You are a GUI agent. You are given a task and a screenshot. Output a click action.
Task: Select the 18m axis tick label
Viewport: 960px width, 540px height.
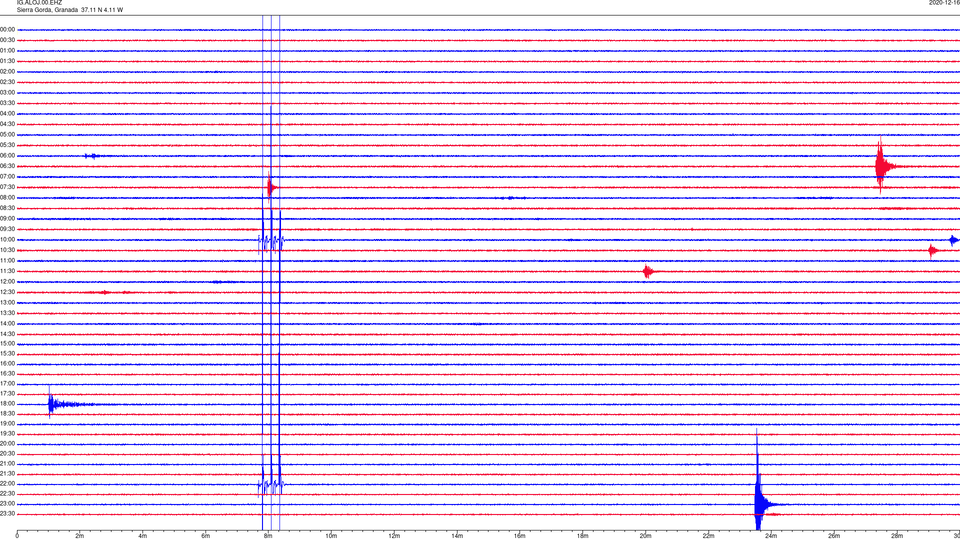[583, 536]
